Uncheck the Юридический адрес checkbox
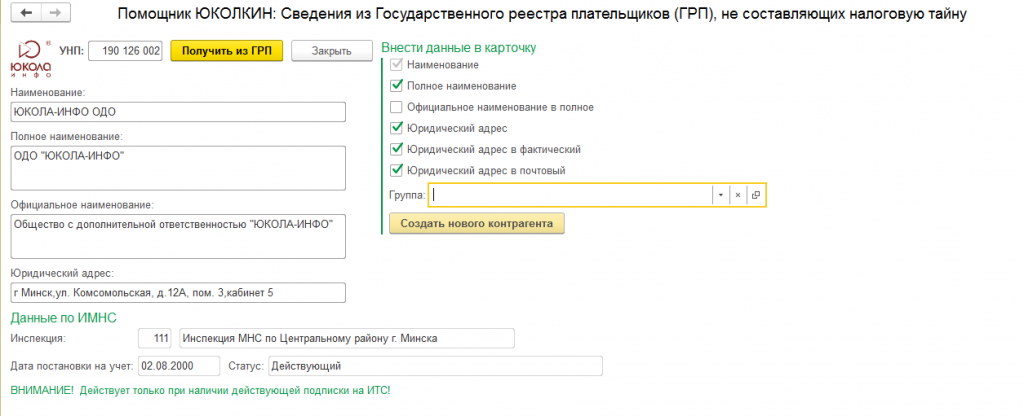This screenshot has height=416, width=1024. tap(397, 128)
